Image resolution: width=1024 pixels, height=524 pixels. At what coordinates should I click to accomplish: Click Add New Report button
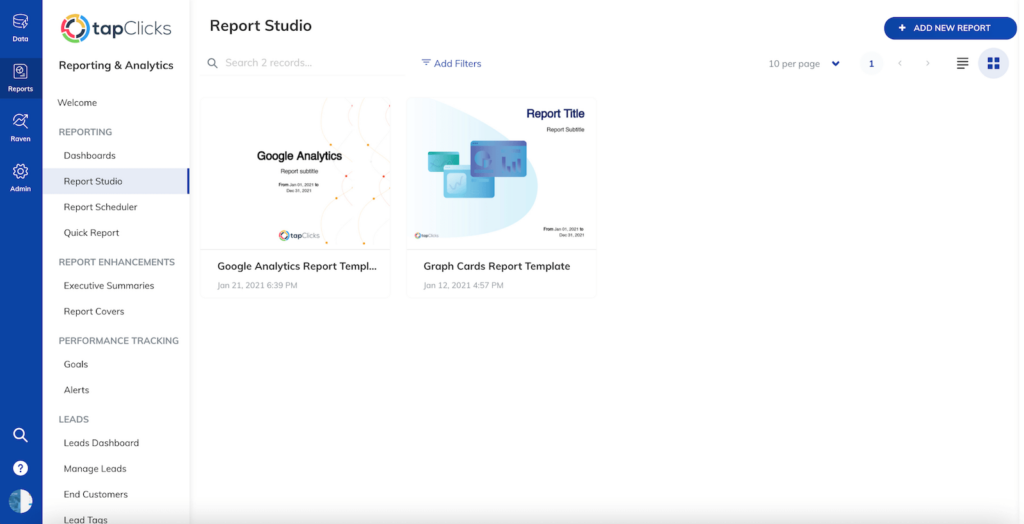(x=950, y=28)
